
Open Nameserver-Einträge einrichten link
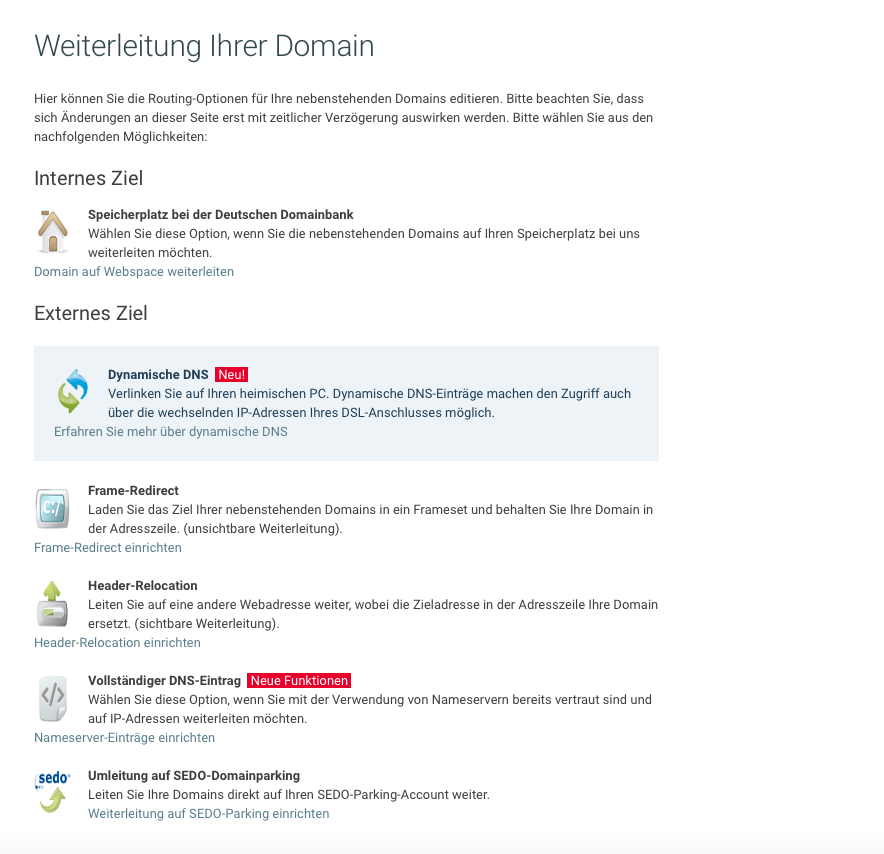coord(125,738)
